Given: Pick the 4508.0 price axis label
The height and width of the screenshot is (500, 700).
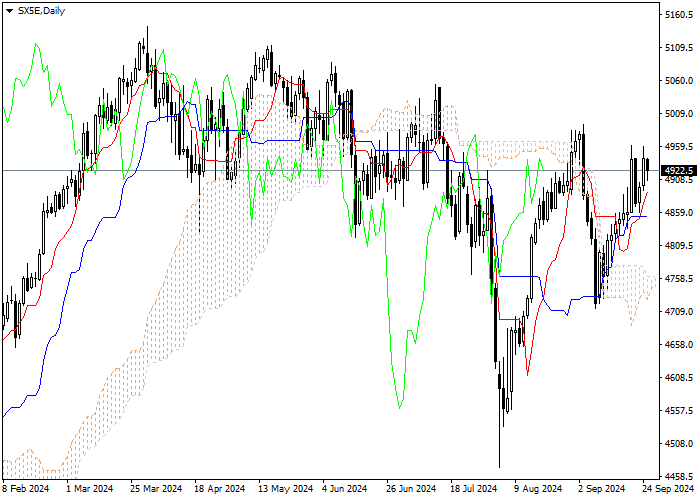Looking at the screenshot, I should [679, 444].
